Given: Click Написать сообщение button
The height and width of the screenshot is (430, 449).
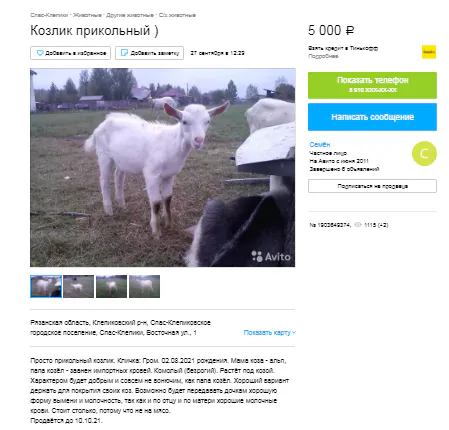Looking at the screenshot, I should pos(372,117).
